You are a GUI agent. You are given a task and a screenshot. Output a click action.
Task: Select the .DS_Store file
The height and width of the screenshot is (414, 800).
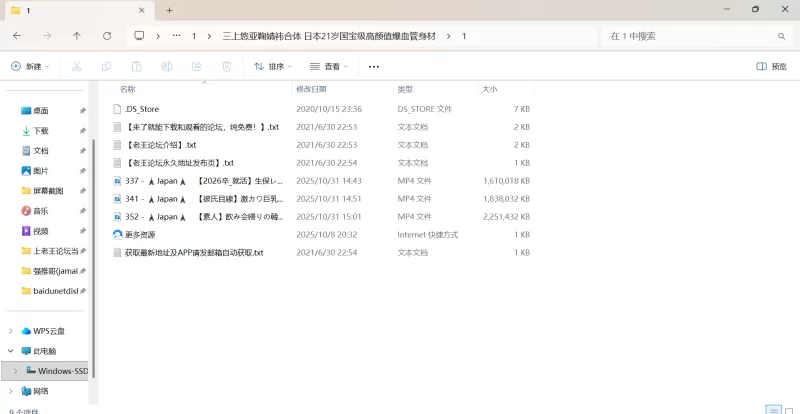click(142, 109)
